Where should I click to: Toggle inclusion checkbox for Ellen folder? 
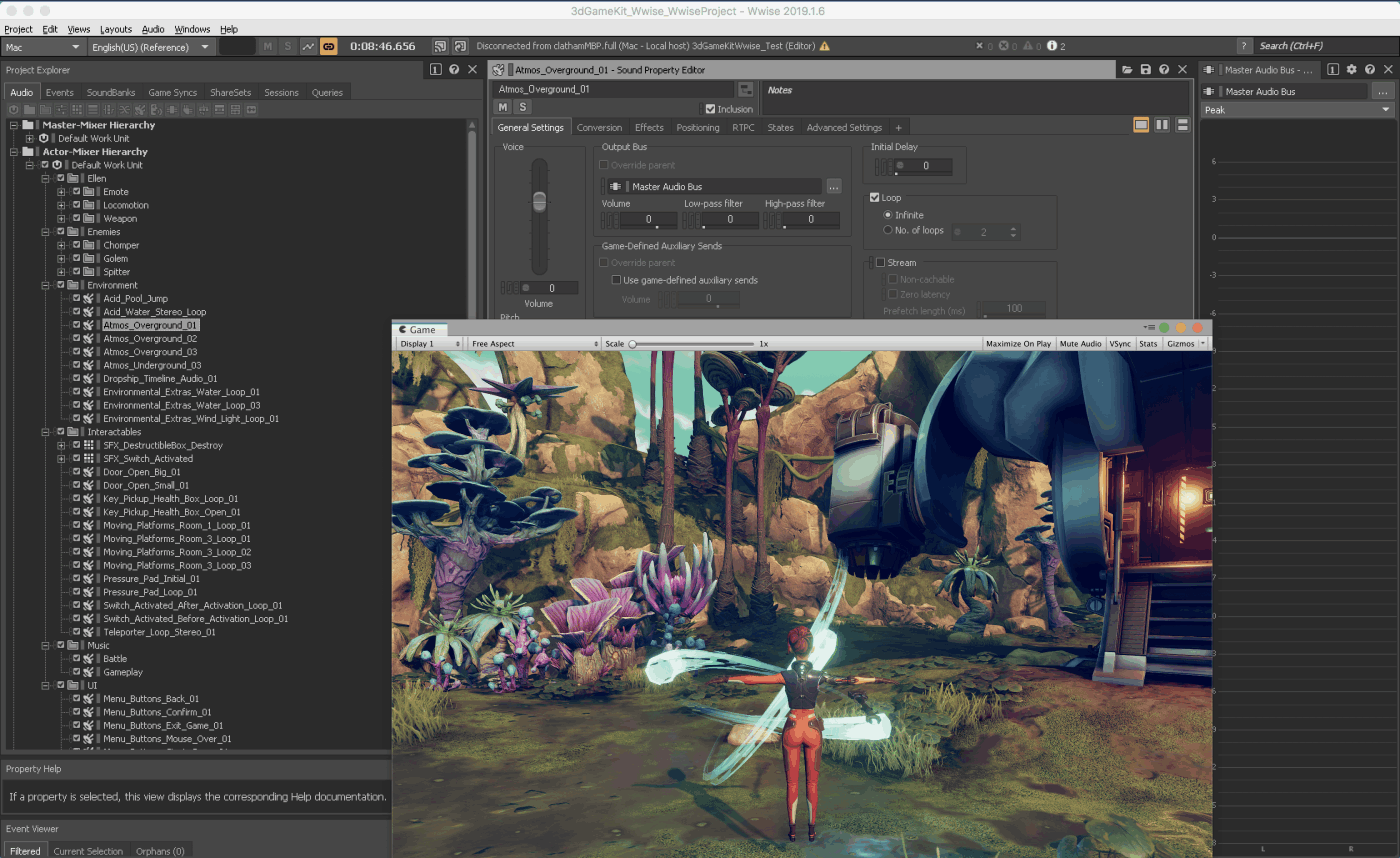click(61, 178)
